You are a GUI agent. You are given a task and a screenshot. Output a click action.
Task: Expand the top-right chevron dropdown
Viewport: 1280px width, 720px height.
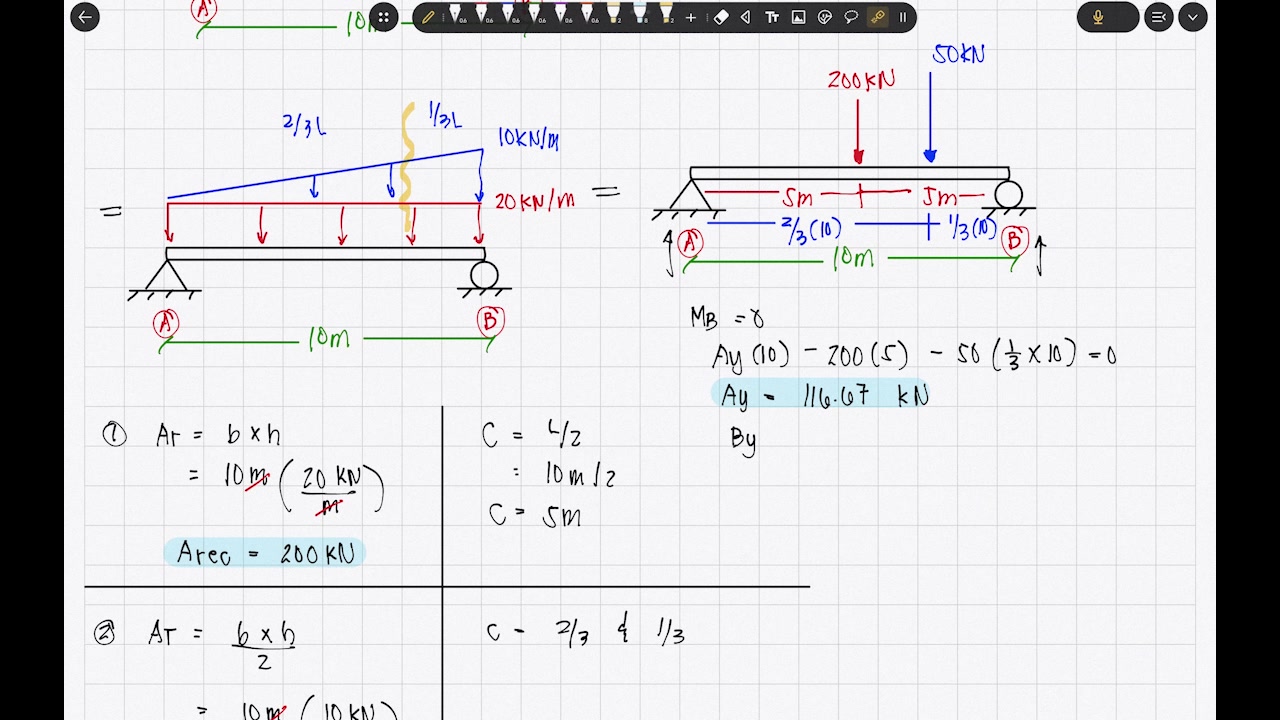(x=1193, y=17)
